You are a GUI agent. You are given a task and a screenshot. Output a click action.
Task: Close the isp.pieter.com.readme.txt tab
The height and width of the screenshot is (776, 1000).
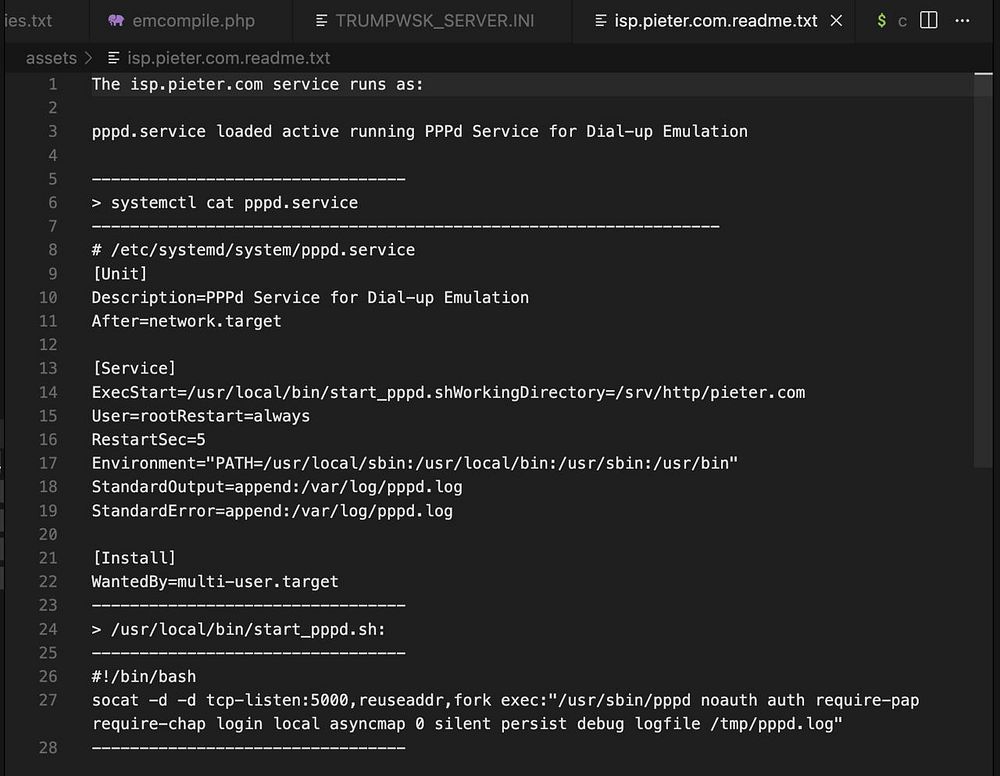point(836,20)
